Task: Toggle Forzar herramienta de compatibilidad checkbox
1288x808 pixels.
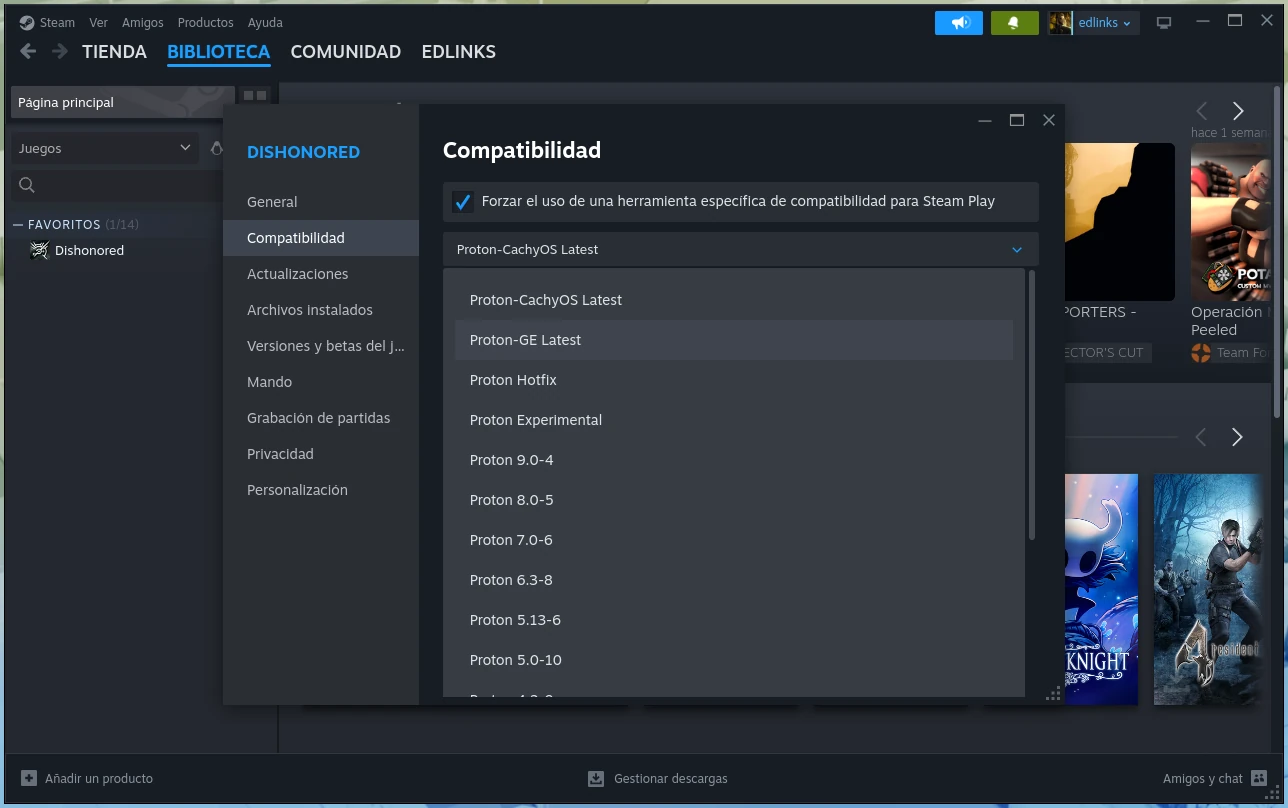Action: [462, 202]
